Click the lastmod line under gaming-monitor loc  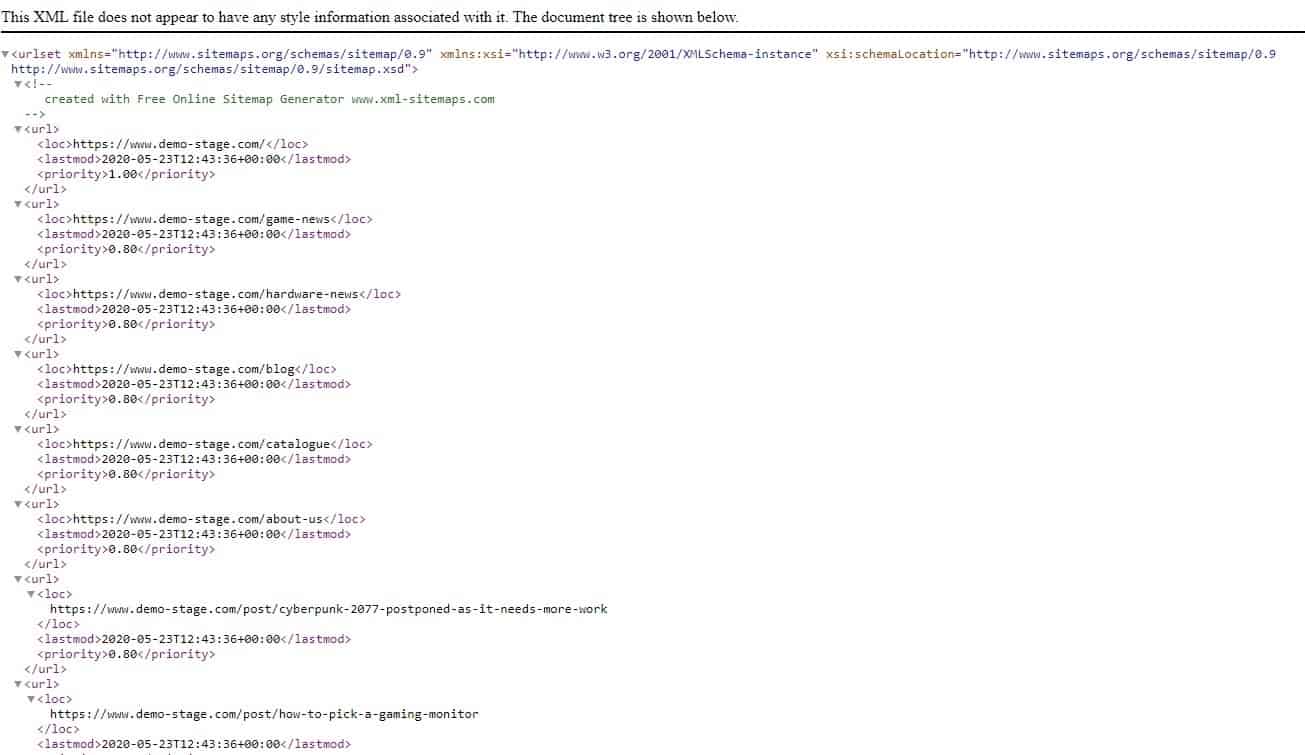[194, 744]
